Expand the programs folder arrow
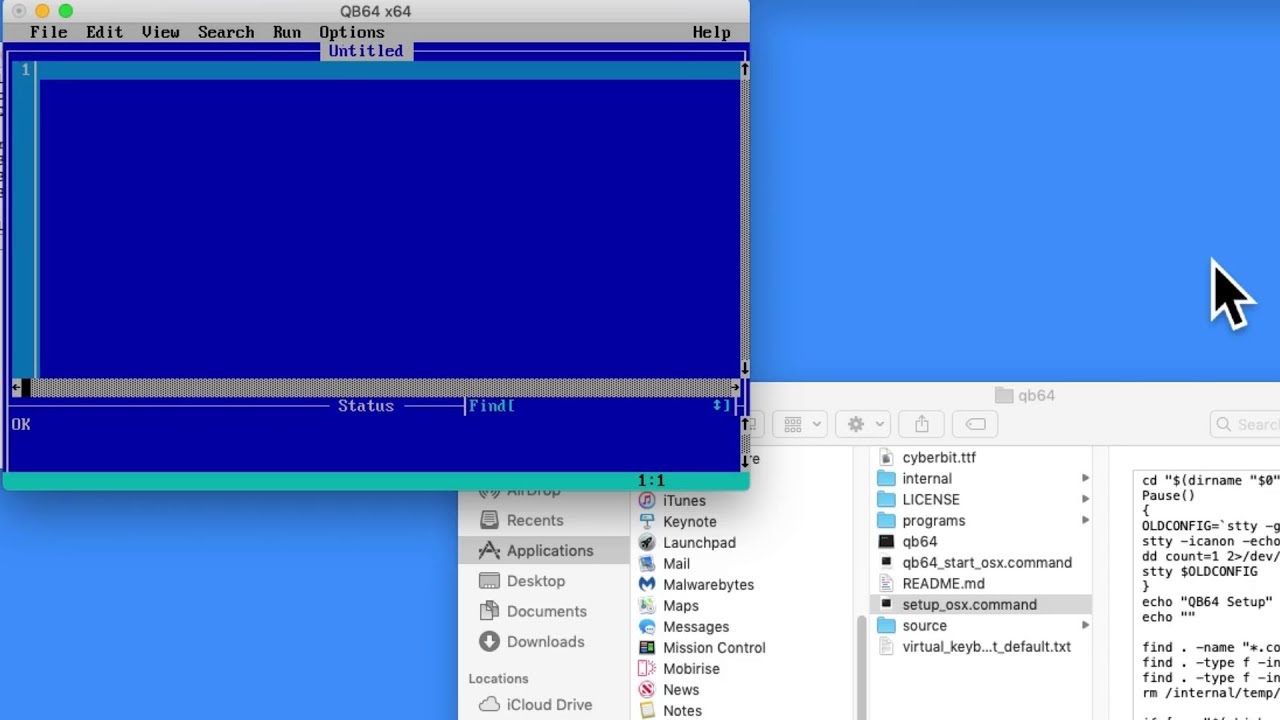Image resolution: width=1280 pixels, height=720 pixels. (1085, 520)
